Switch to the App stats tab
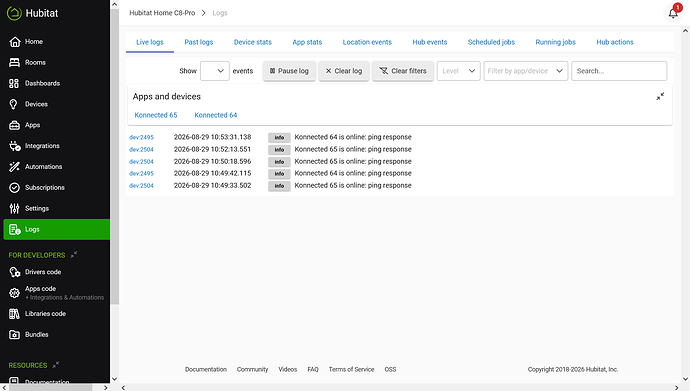The width and height of the screenshot is (690, 391). (x=307, y=42)
